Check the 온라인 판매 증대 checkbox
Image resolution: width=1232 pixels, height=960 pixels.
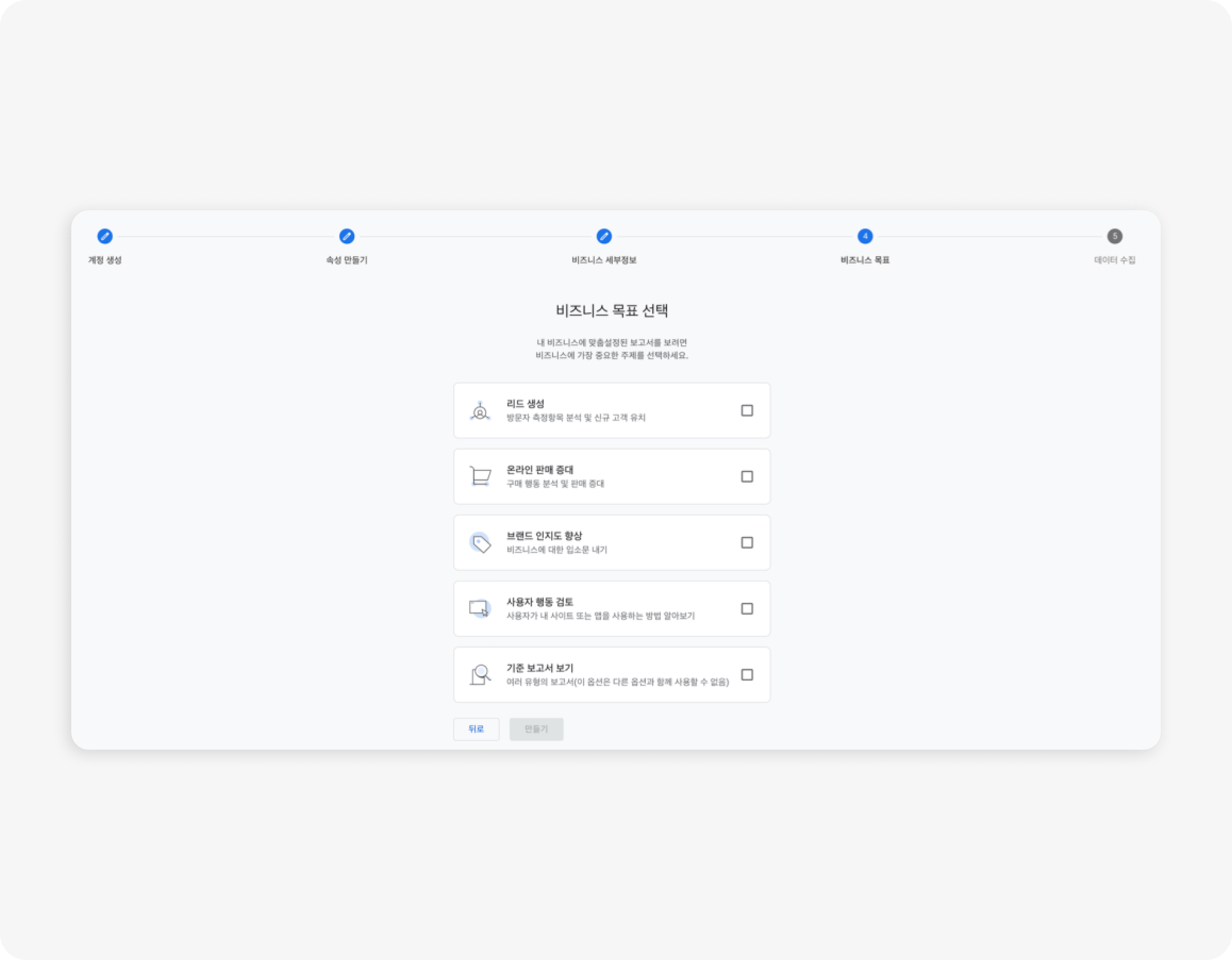[x=747, y=477]
